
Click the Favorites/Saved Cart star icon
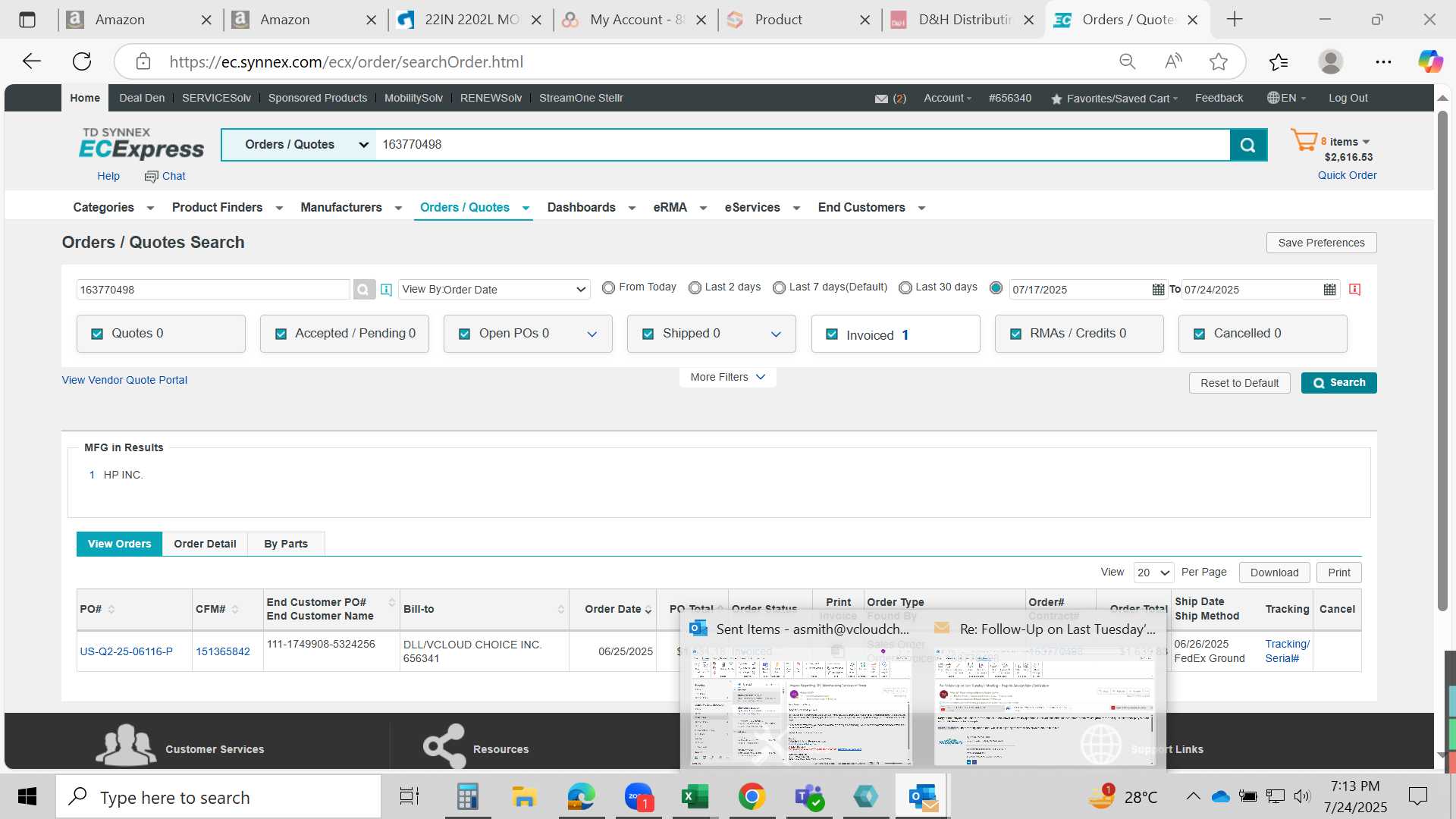pos(1056,99)
